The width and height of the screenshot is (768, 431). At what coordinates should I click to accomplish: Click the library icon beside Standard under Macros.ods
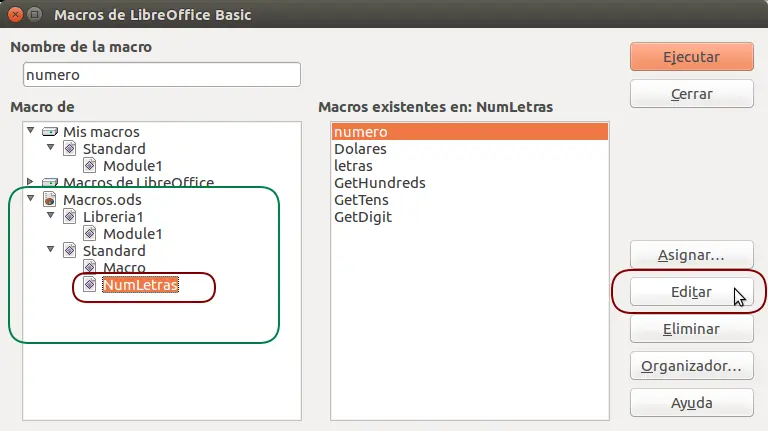(x=70, y=251)
